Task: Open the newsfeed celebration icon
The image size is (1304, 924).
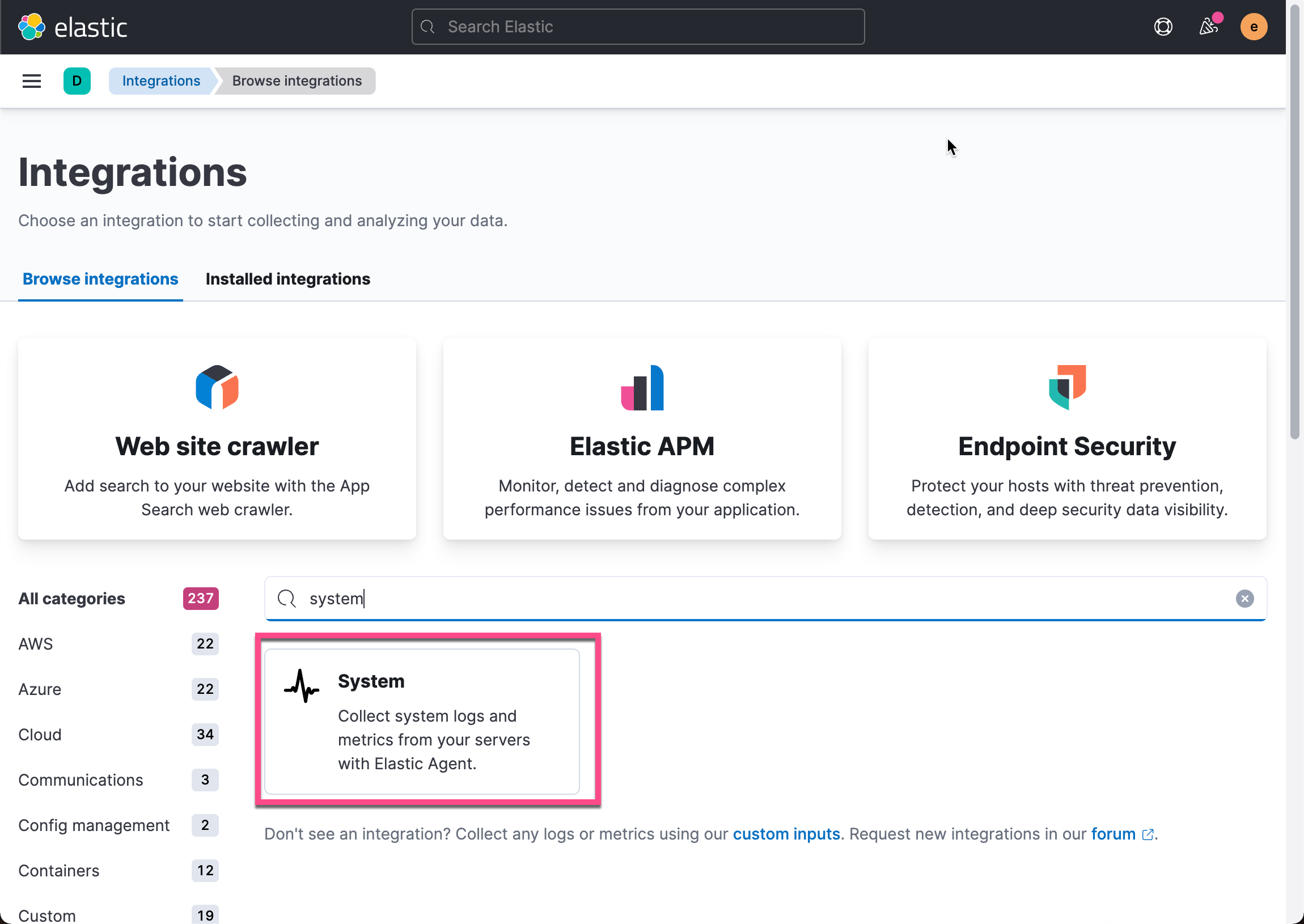Action: (1208, 27)
